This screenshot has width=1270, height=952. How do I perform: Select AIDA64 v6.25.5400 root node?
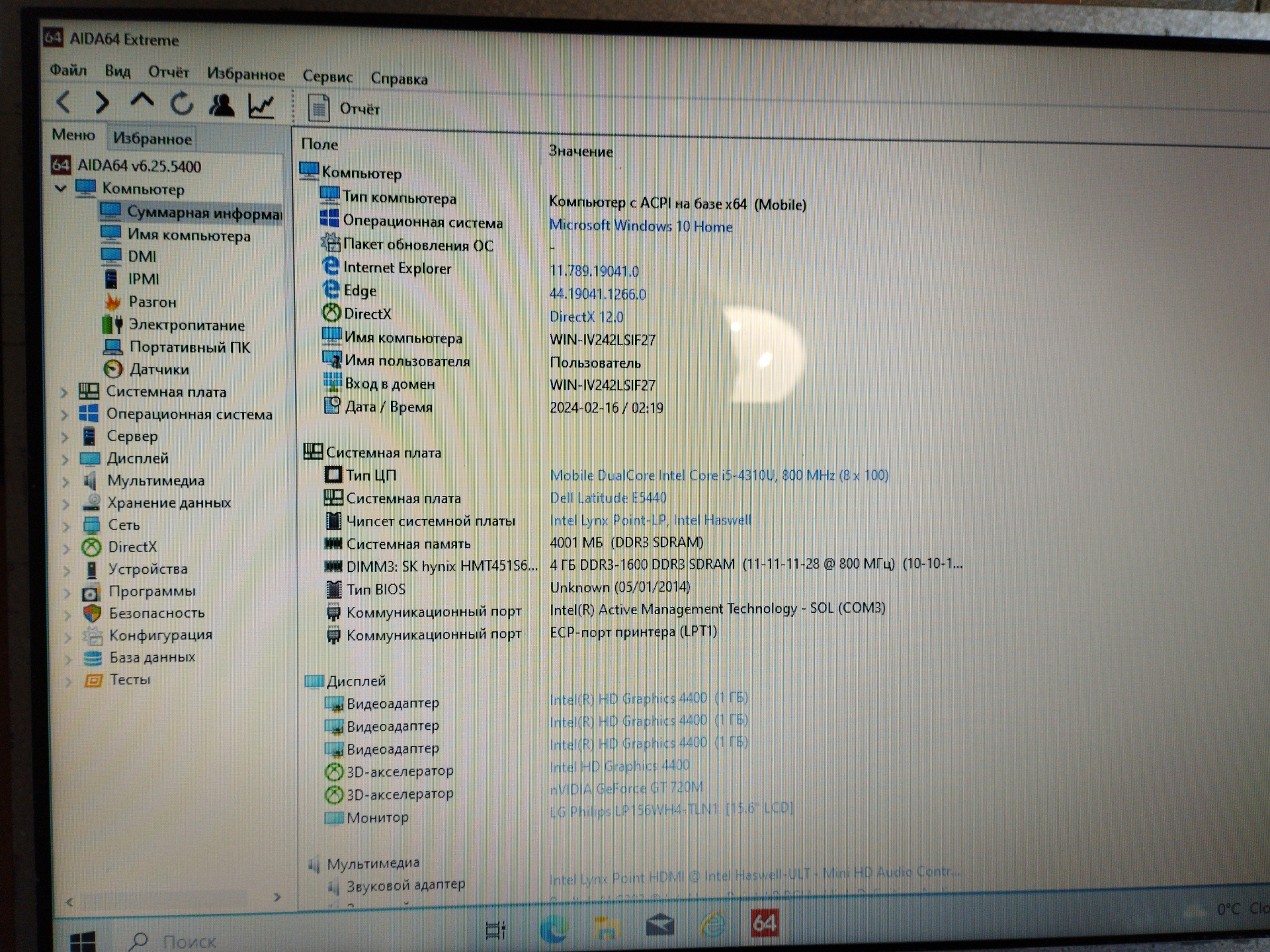[126, 166]
